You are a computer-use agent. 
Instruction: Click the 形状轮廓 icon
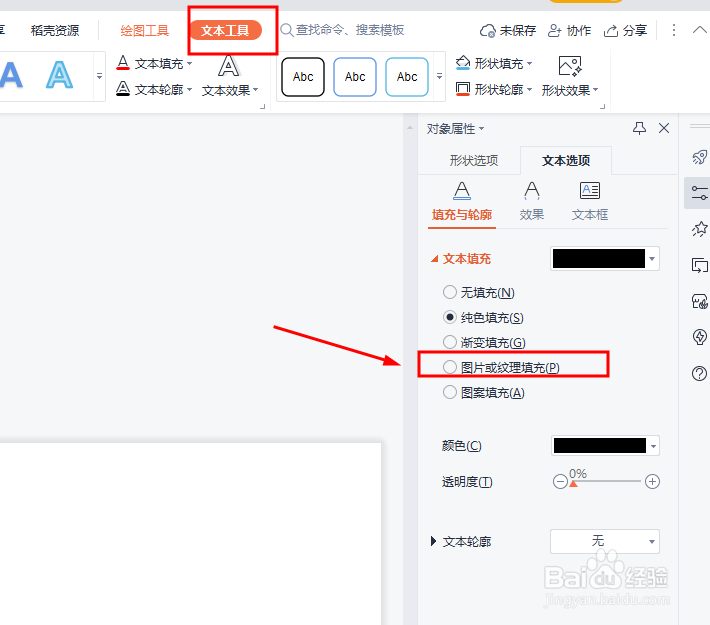(x=463, y=88)
